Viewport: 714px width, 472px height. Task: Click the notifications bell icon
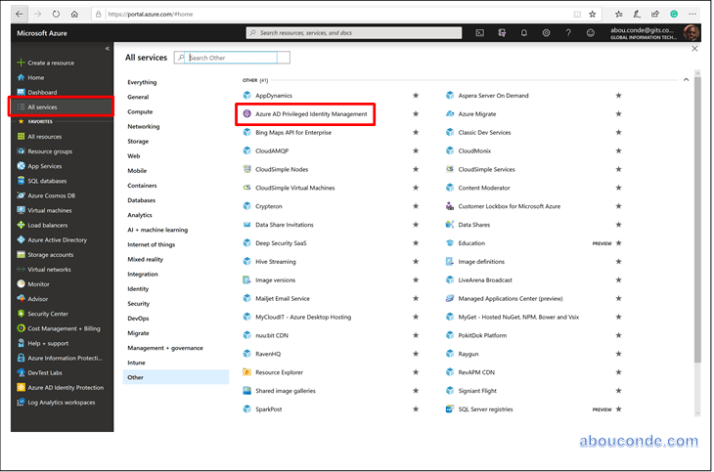pos(524,33)
